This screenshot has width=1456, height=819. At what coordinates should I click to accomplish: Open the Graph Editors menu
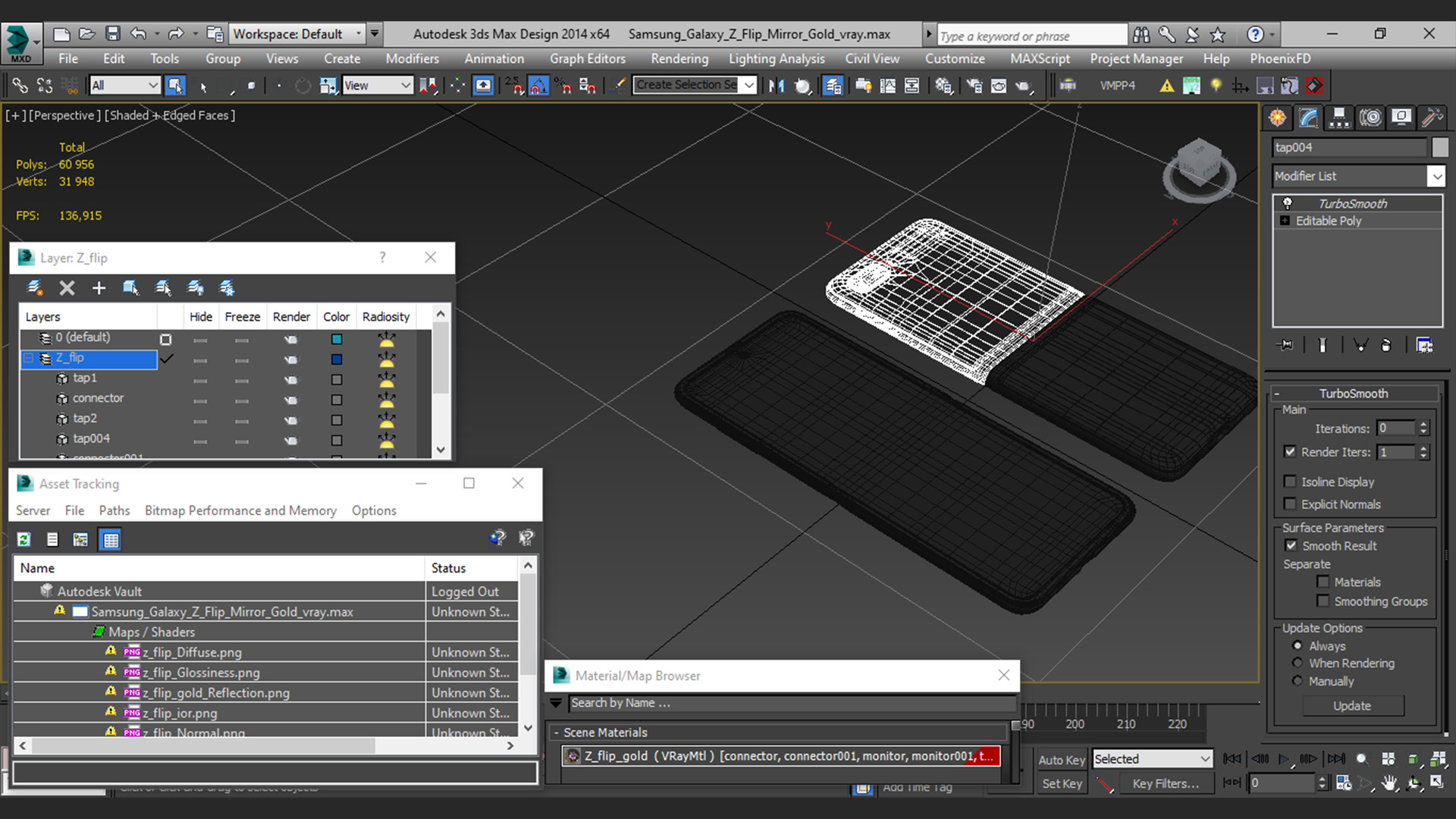point(588,58)
